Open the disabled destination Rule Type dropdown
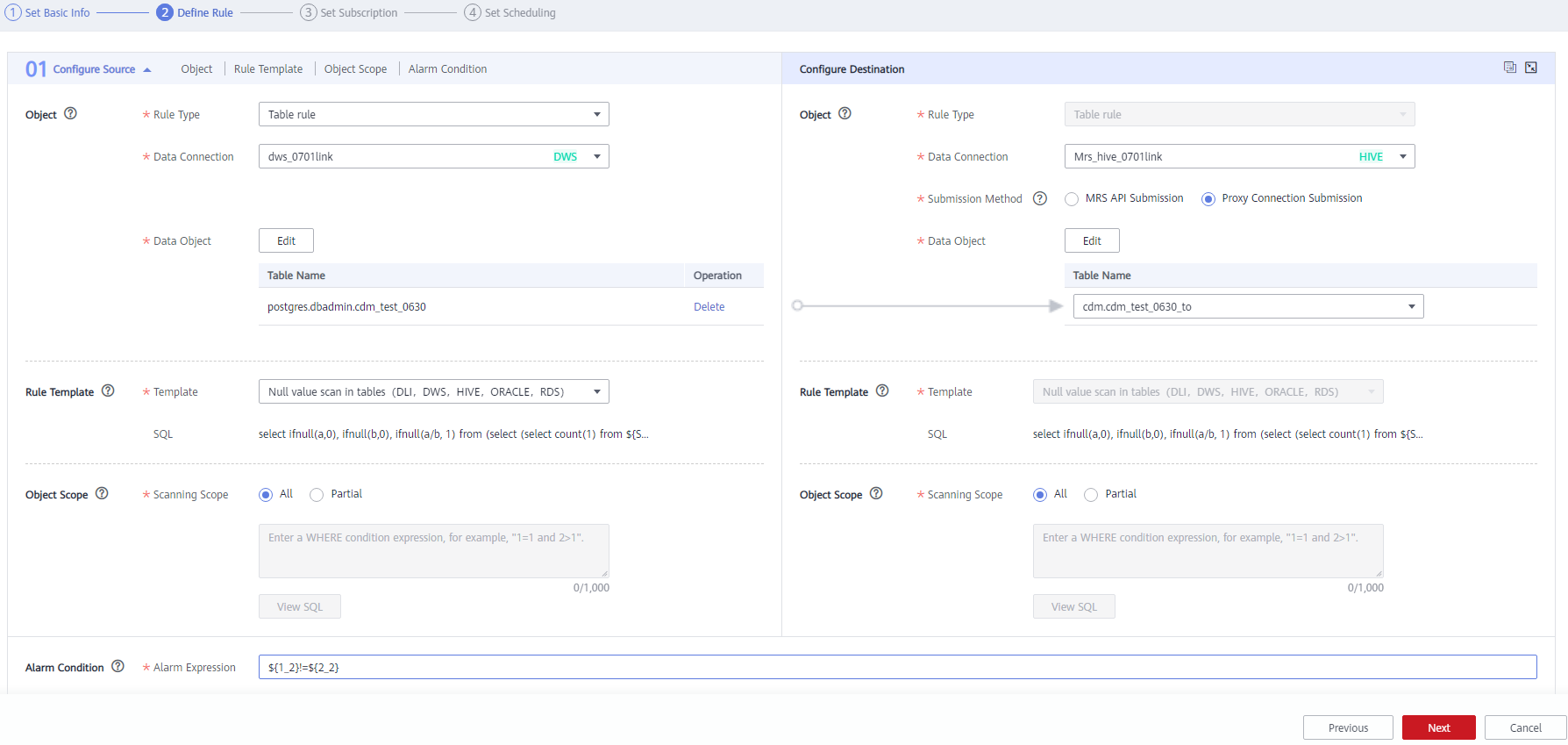 pos(1240,114)
